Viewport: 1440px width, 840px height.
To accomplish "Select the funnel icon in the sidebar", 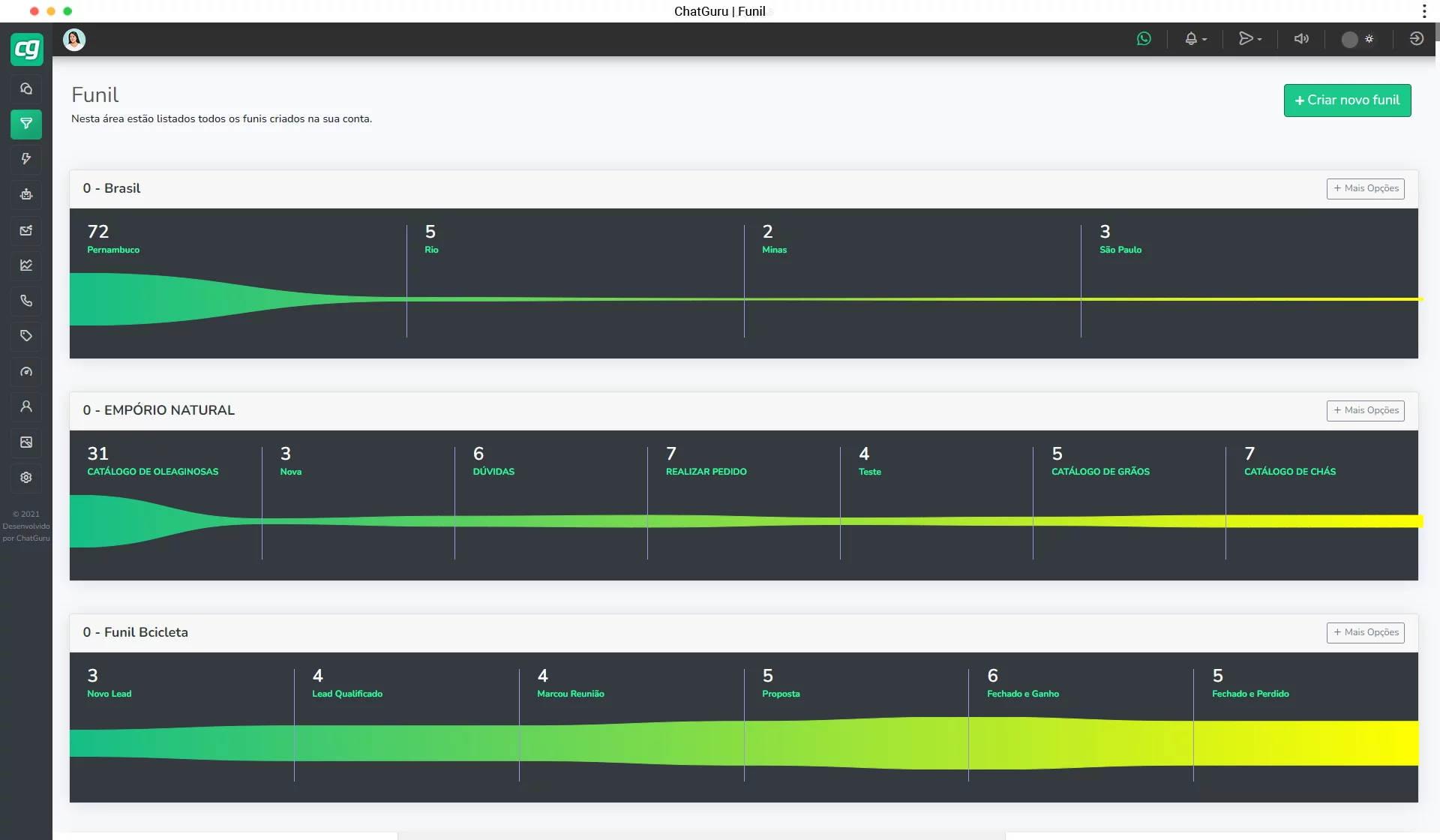I will pos(26,124).
